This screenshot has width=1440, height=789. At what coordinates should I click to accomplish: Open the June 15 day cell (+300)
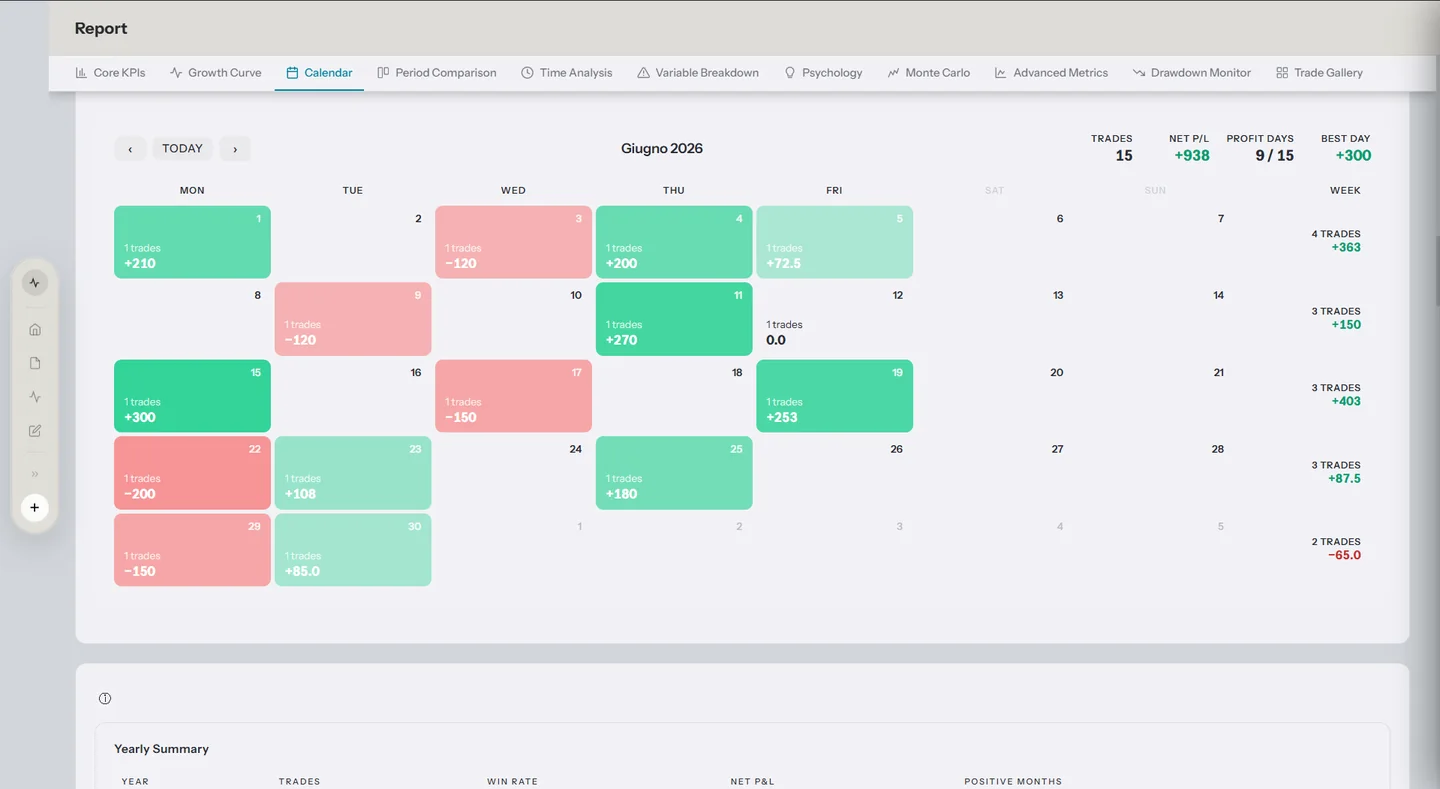pyautogui.click(x=192, y=396)
